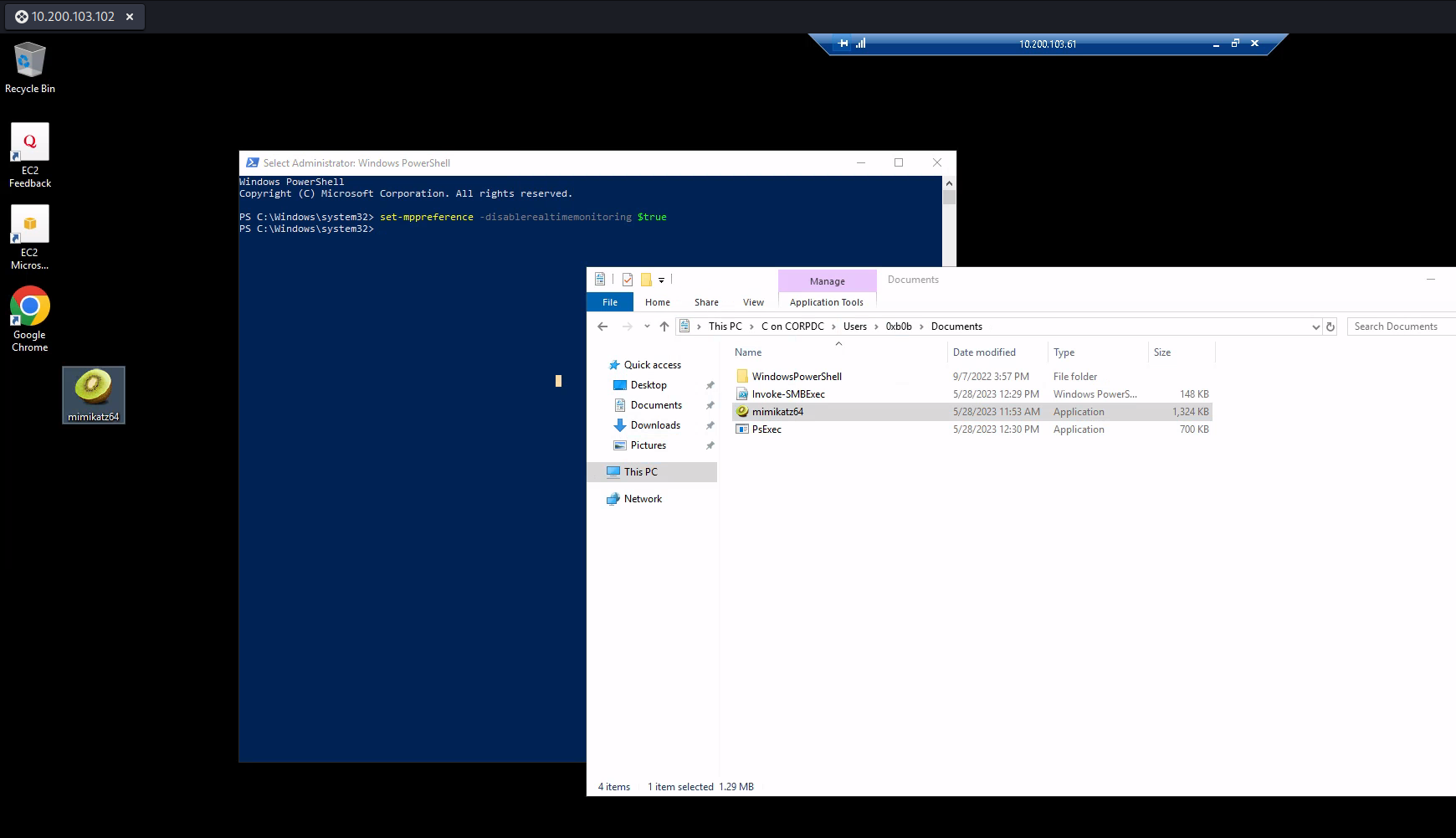The height and width of the screenshot is (838, 1456).
Task: Expand the address bar history dropdown
Action: [x=1315, y=326]
